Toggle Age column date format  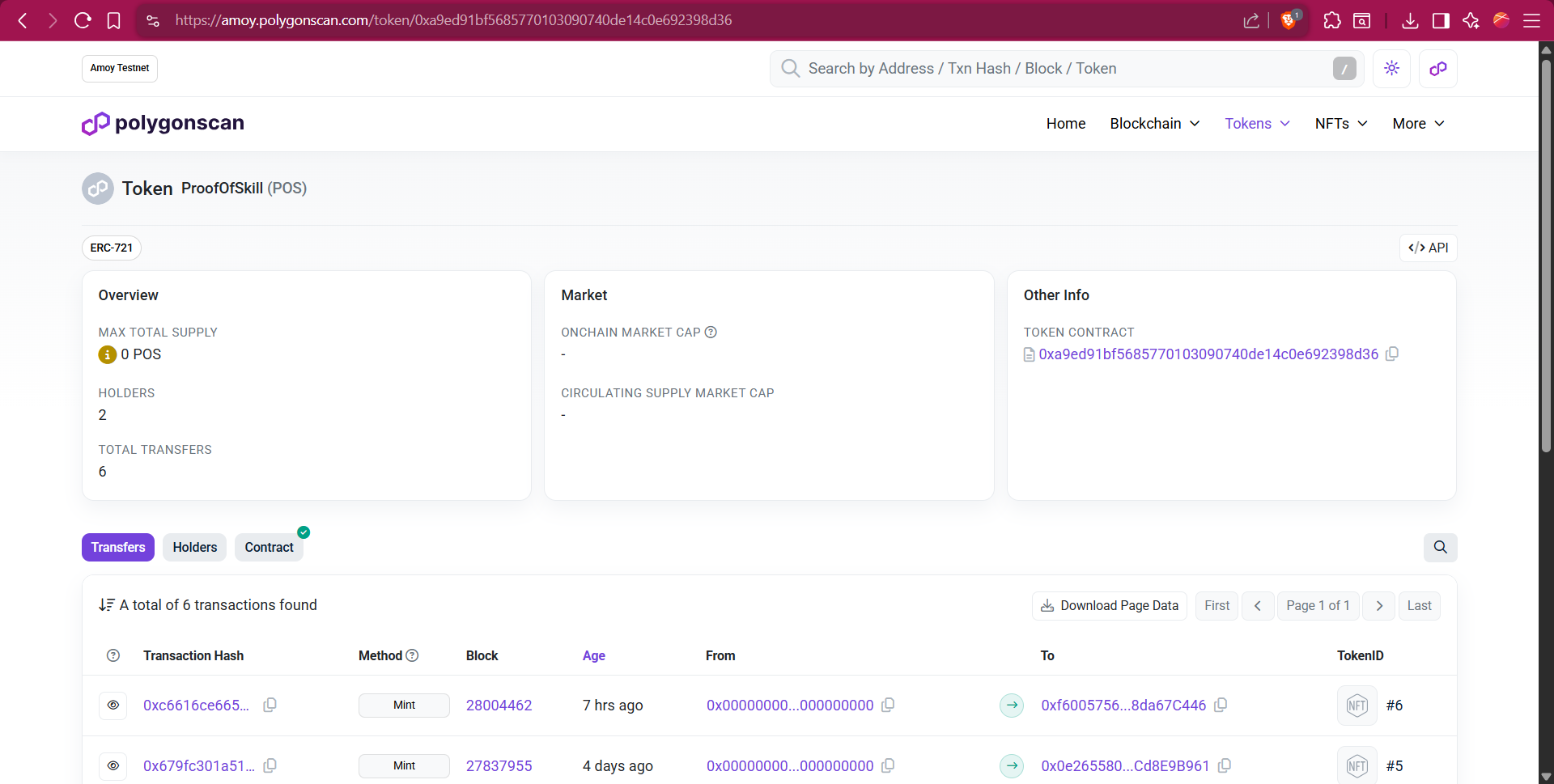tap(594, 655)
